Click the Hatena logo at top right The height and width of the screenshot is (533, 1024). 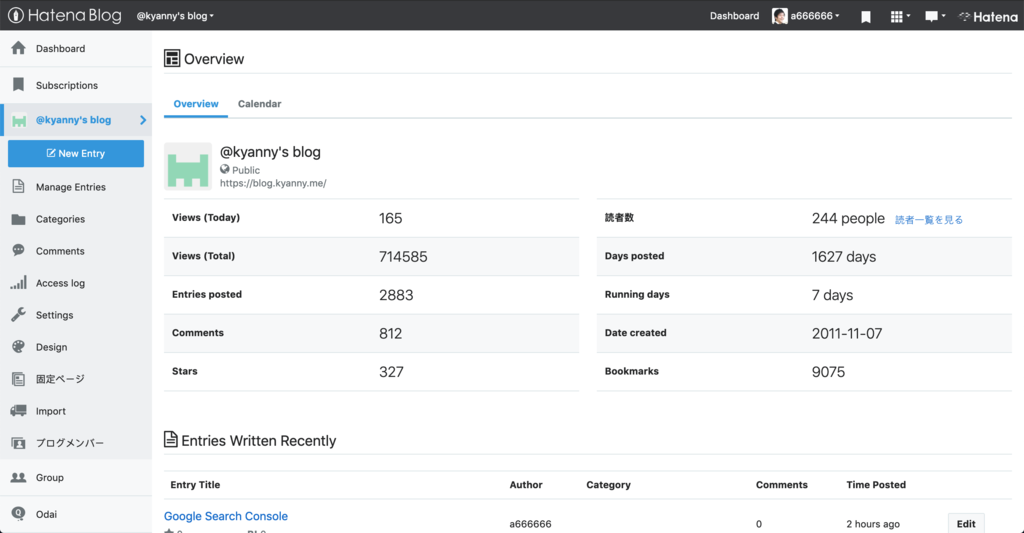tap(987, 16)
